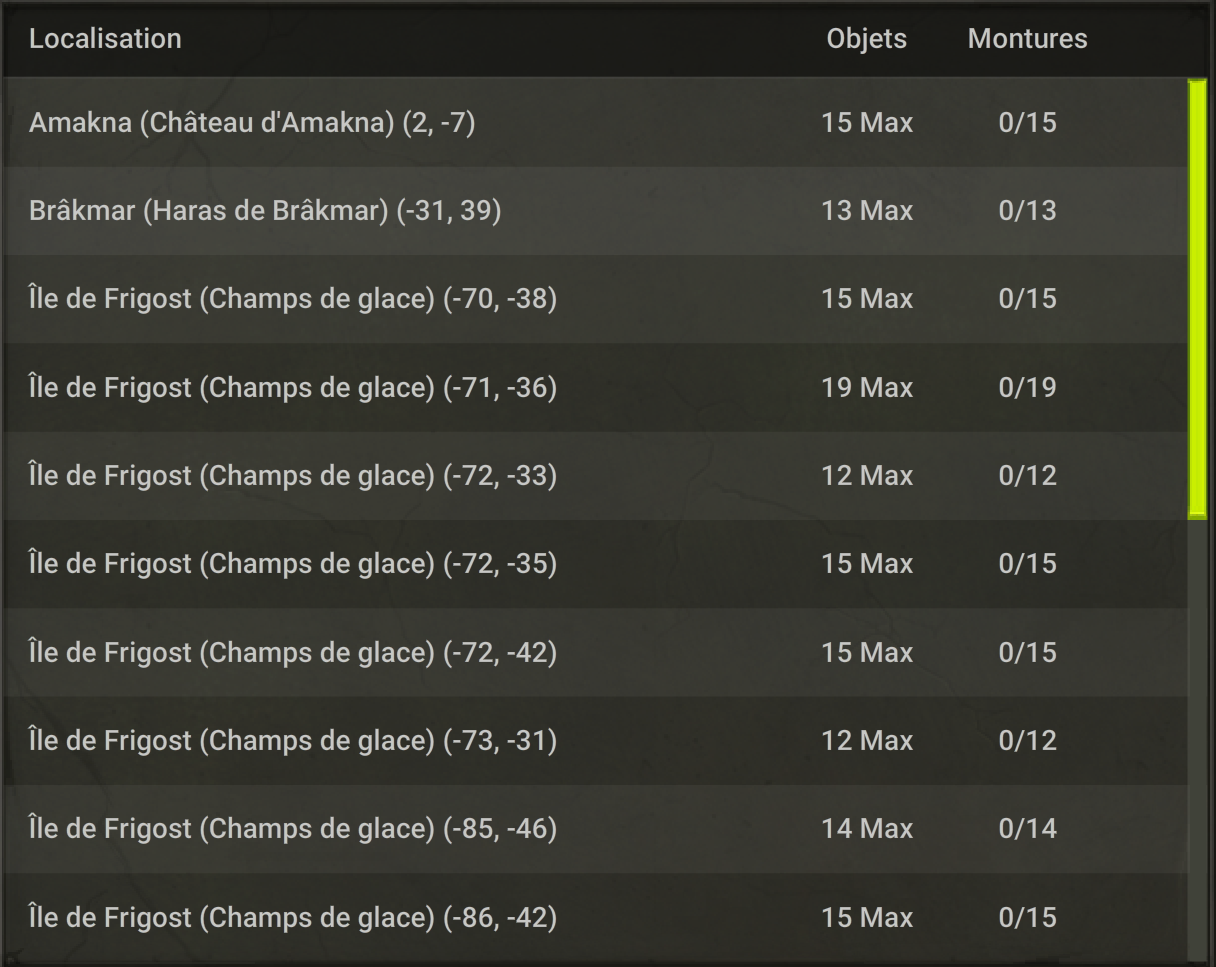Click the 0/13 mounts value for Brâkmar
1216x967 pixels.
[1027, 211]
